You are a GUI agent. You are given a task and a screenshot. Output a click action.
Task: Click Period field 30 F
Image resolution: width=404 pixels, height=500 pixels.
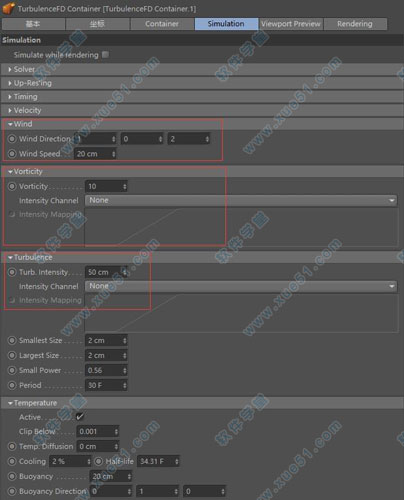106,385
